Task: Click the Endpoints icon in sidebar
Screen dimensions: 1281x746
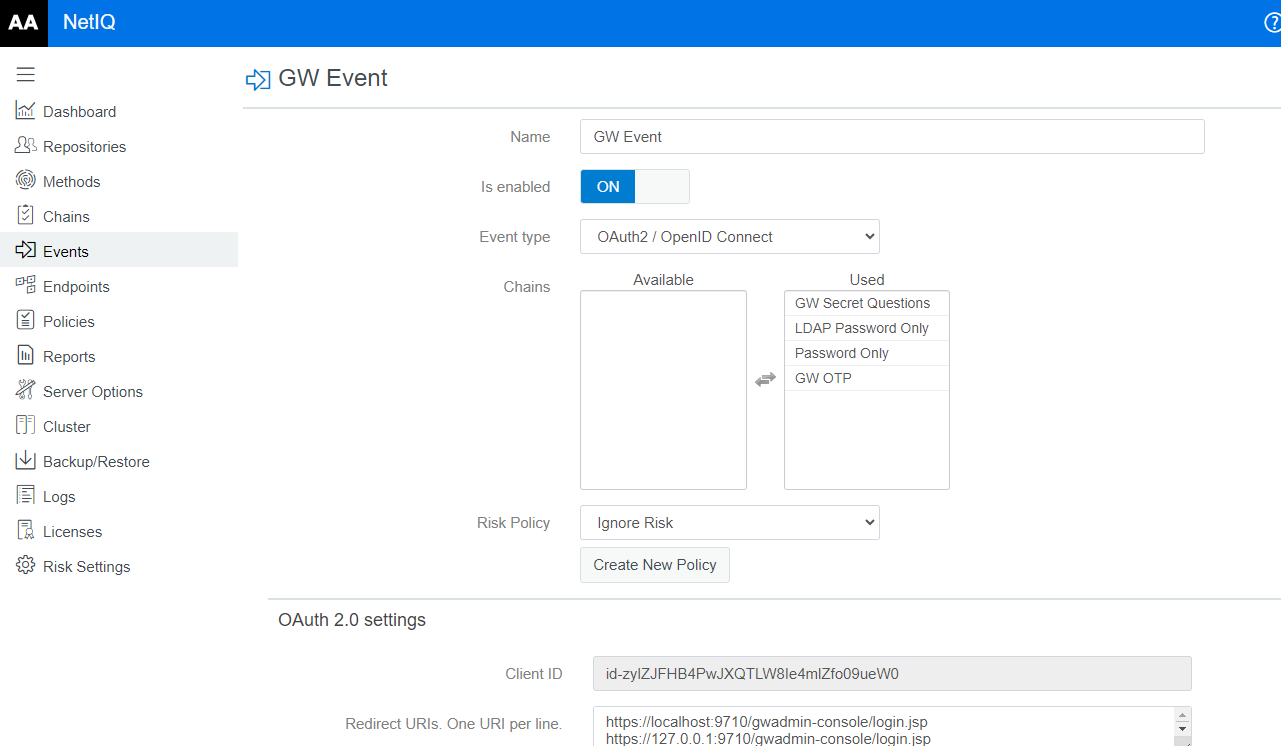Action: 25,285
